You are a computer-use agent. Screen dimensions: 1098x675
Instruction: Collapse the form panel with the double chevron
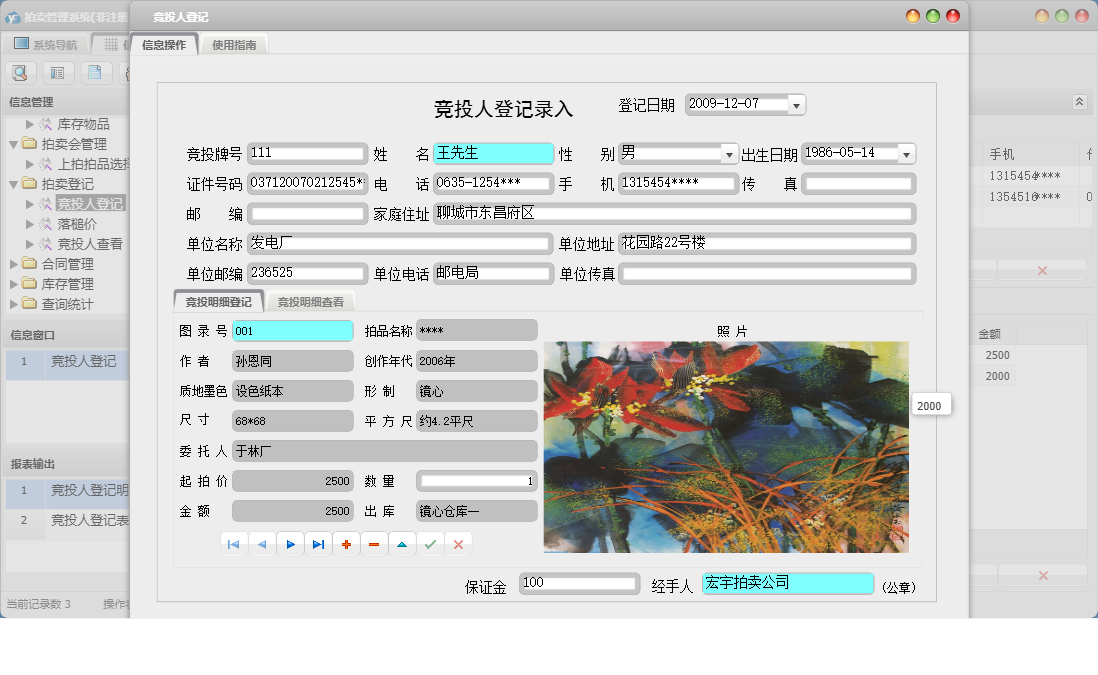pos(1080,101)
